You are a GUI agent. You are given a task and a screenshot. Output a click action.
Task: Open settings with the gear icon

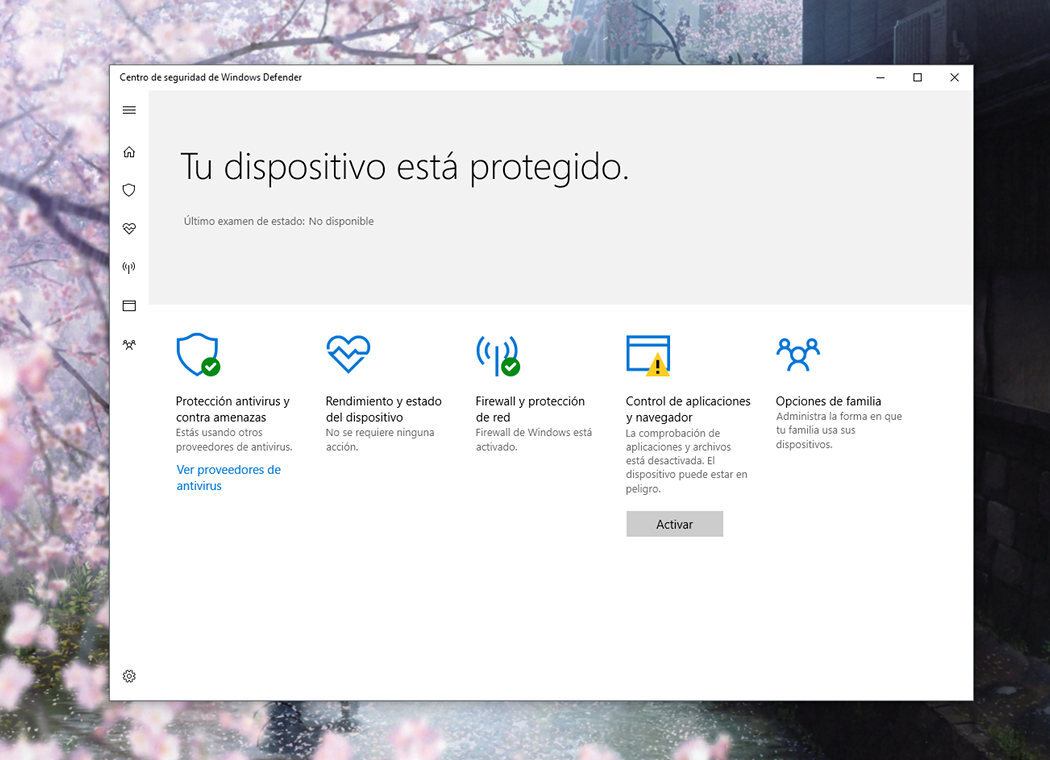point(128,676)
